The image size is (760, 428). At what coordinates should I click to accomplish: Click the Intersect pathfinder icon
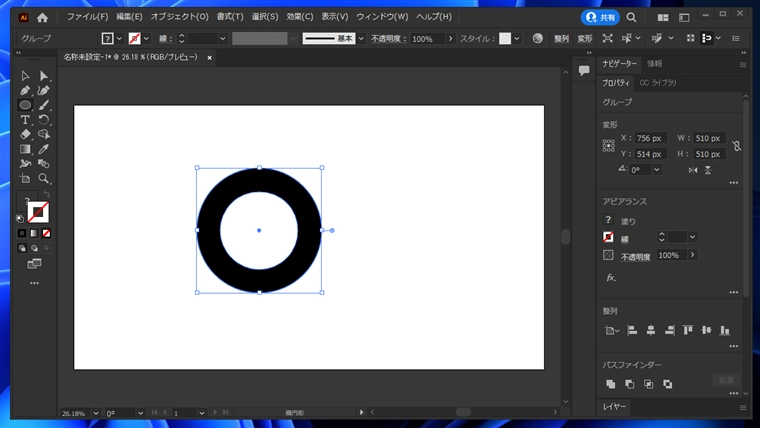649,384
